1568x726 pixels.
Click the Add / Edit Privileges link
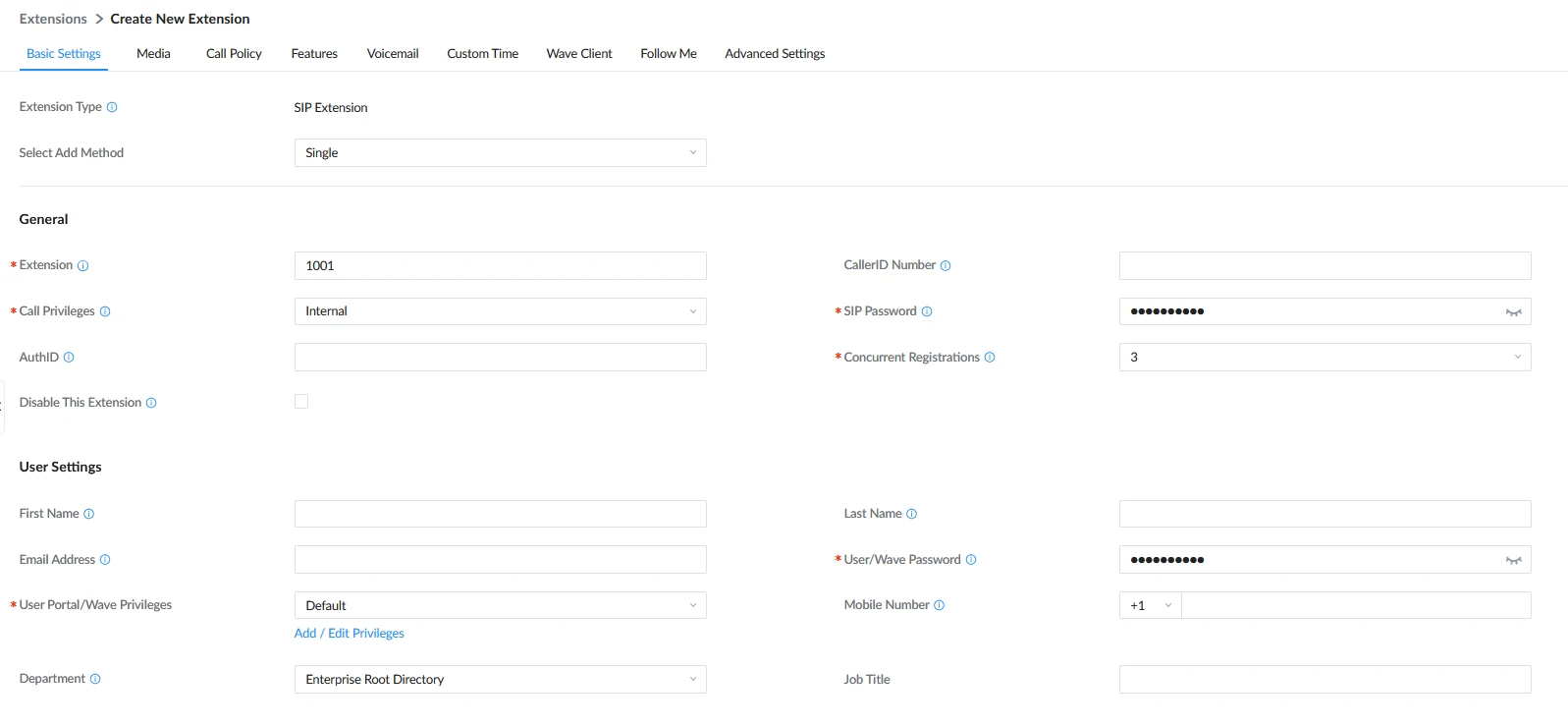coord(350,634)
